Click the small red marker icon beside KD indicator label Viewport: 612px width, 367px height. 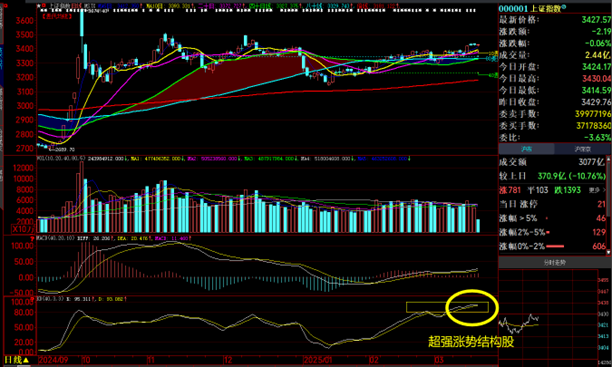(33, 299)
